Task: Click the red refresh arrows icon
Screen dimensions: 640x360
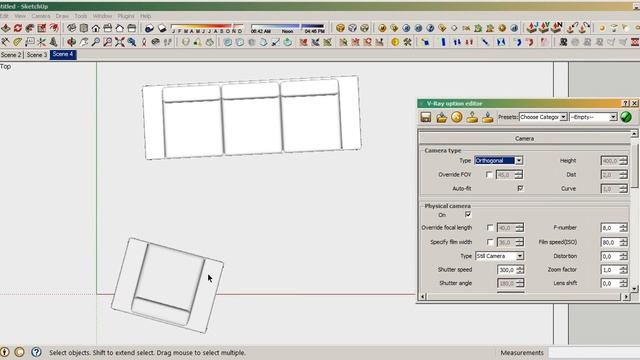Action: pos(18,28)
